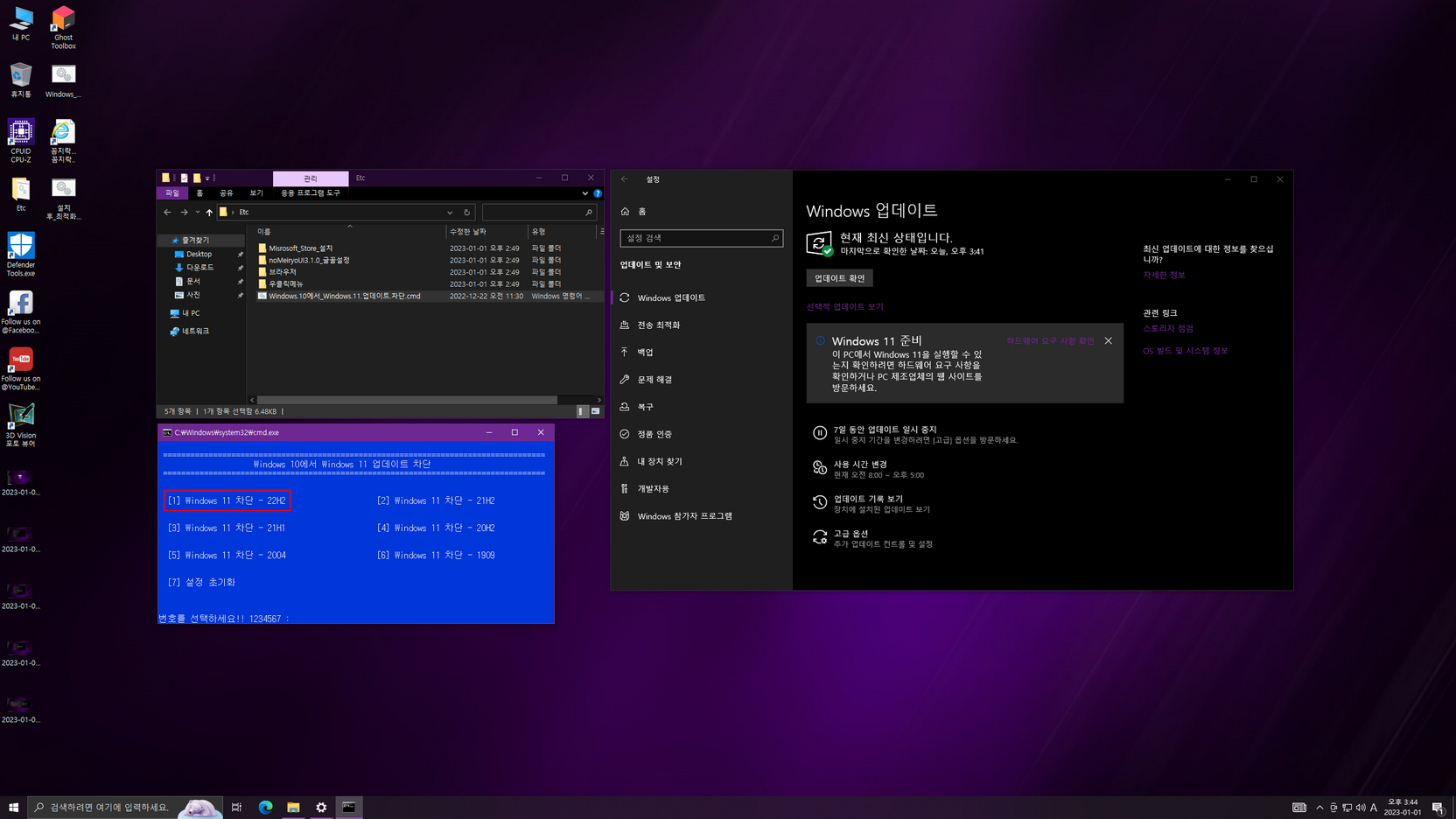Click the Explorer search magnifier icon
Viewport: 1456px width, 819px height.
[589, 212]
